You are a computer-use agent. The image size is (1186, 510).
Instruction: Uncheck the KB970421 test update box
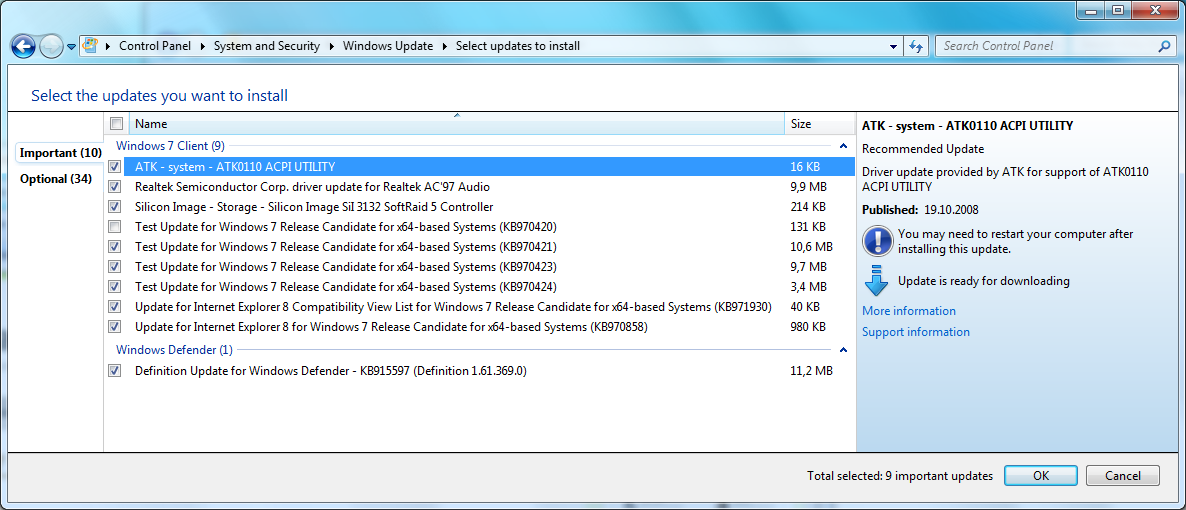point(115,247)
